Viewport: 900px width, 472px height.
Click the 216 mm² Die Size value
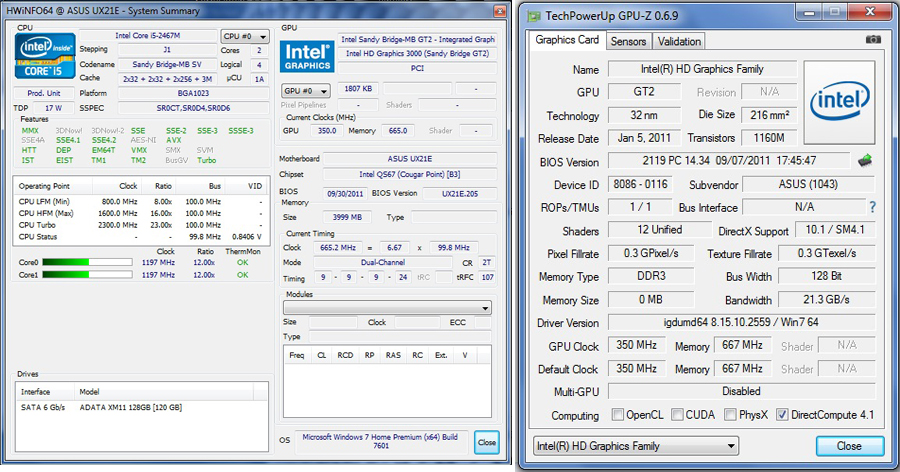tap(770, 115)
